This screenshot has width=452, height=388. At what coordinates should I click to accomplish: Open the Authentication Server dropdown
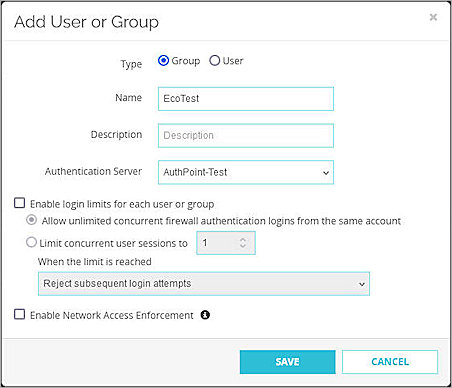tap(246, 172)
